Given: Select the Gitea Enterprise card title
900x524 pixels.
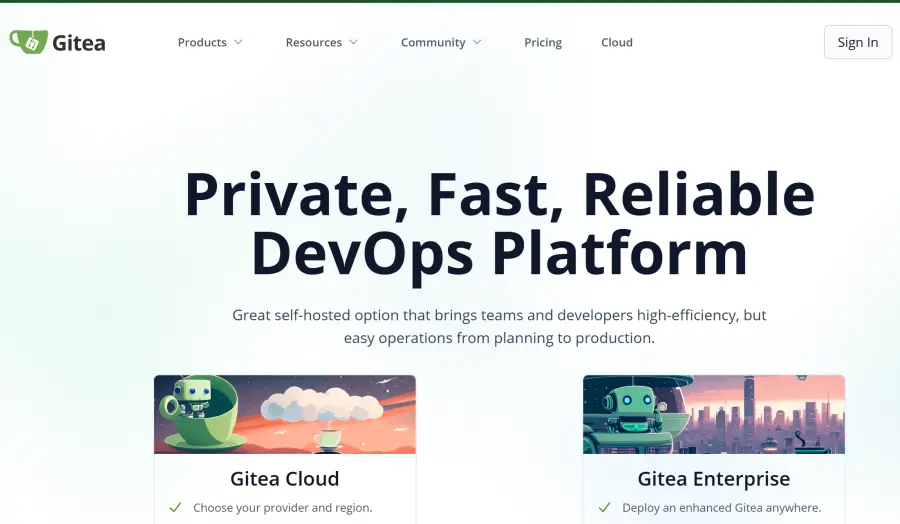Looking at the screenshot, I should coord(714,479).
